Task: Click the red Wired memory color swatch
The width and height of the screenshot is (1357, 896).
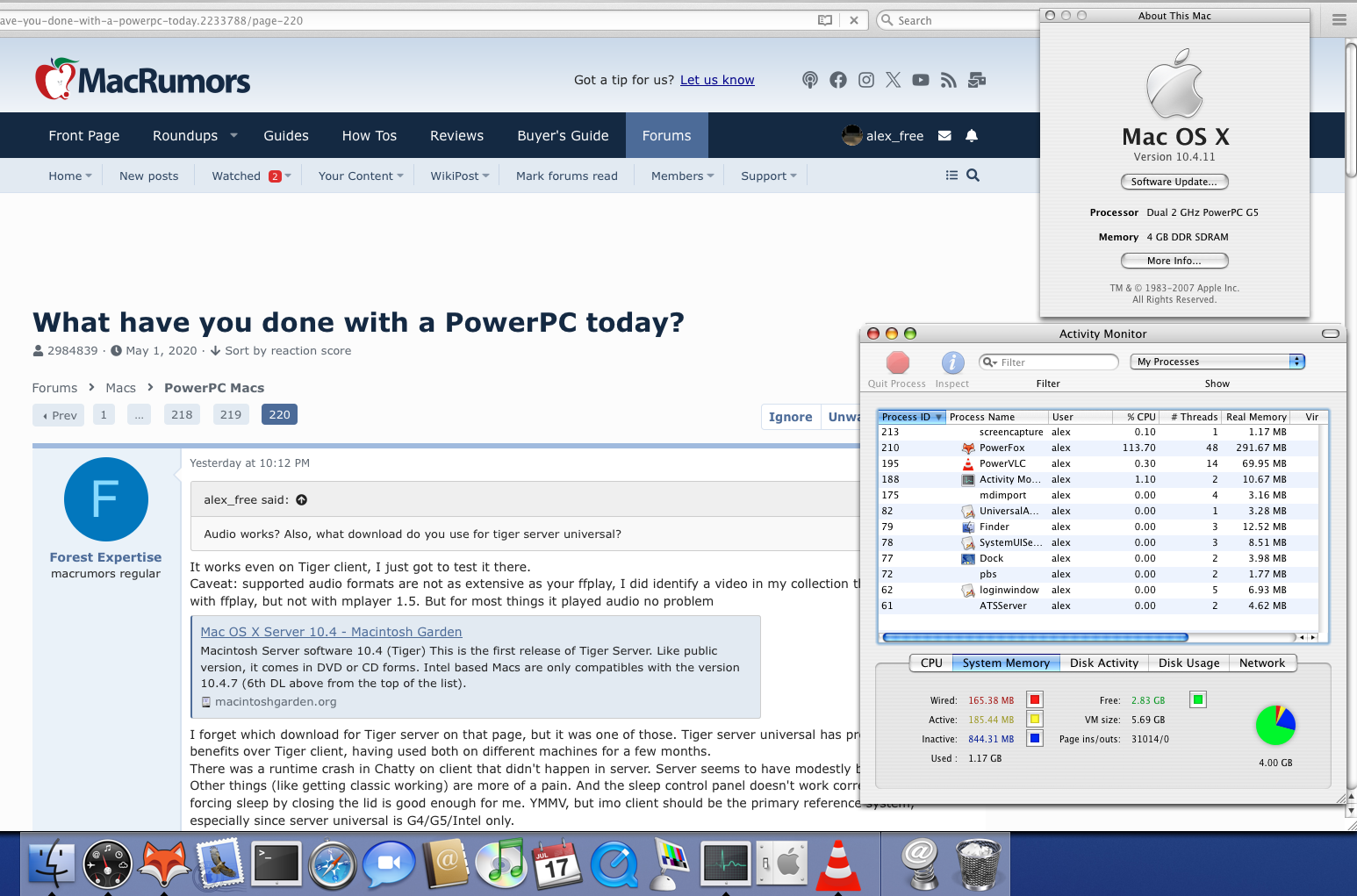Action: pyautogui.click(x=1036, y=699)
